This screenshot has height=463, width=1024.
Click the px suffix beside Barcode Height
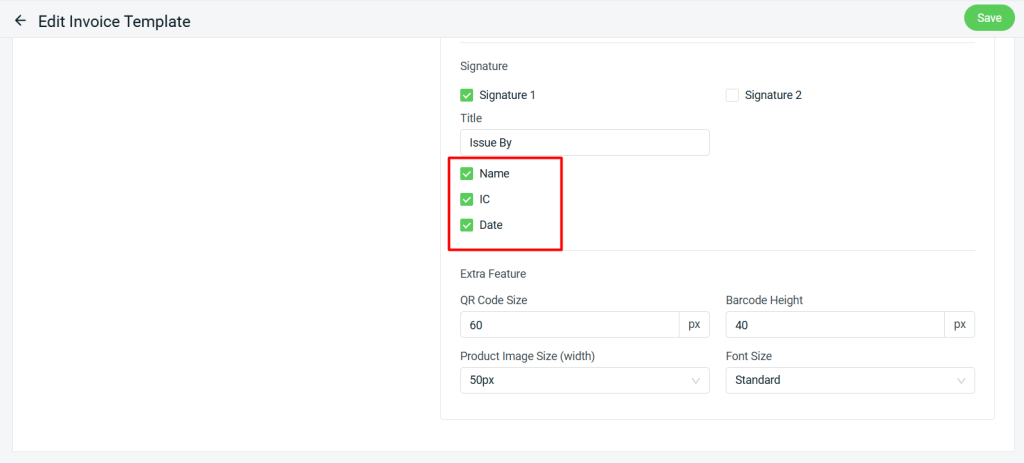coord(959,325)
